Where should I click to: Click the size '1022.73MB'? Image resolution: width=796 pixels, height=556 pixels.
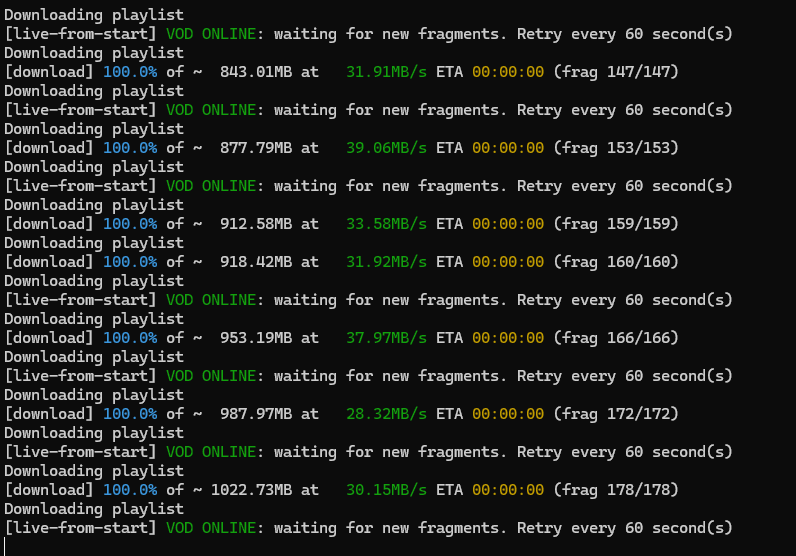click(251, 490)
